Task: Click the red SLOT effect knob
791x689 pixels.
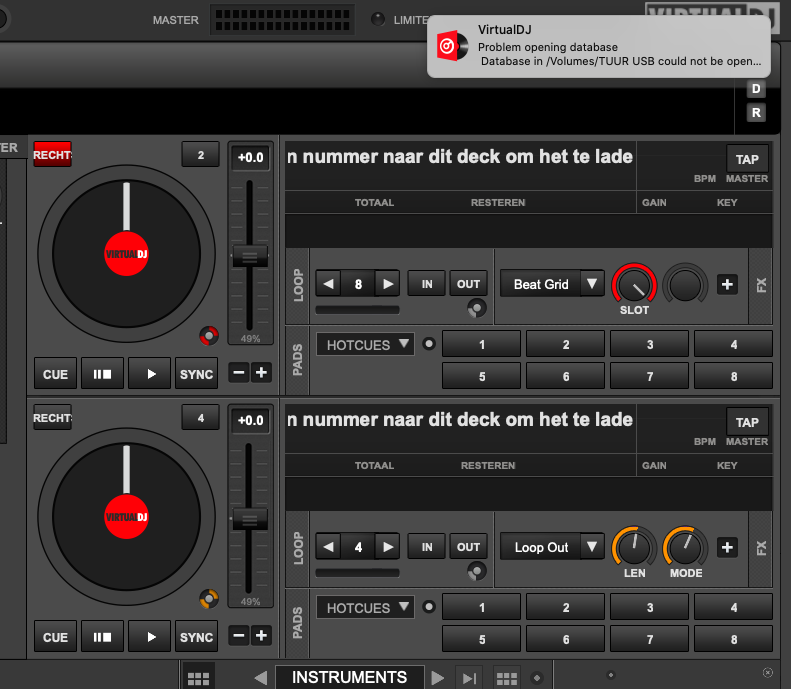Action: 634,284
